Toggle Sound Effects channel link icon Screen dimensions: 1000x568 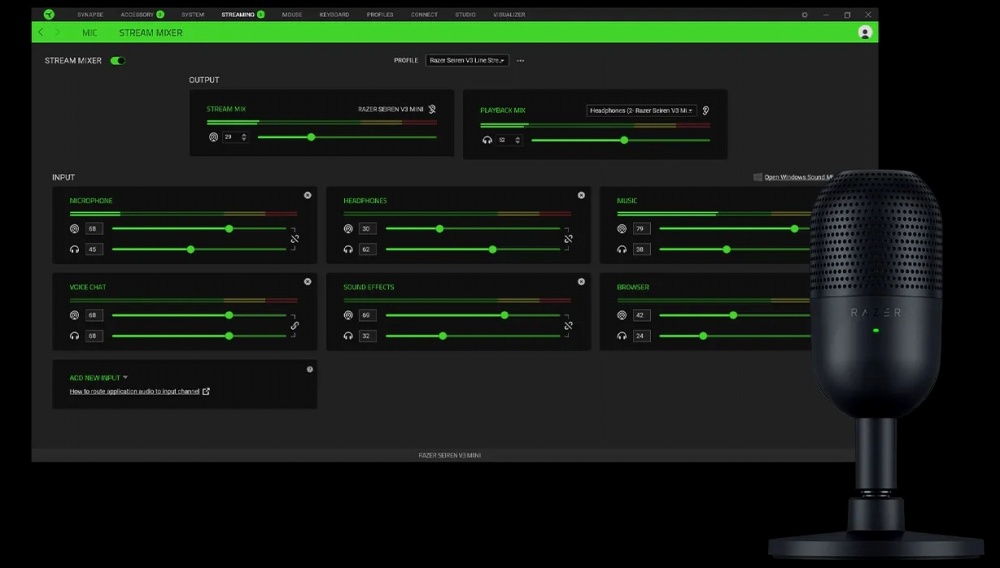point(568,326)
